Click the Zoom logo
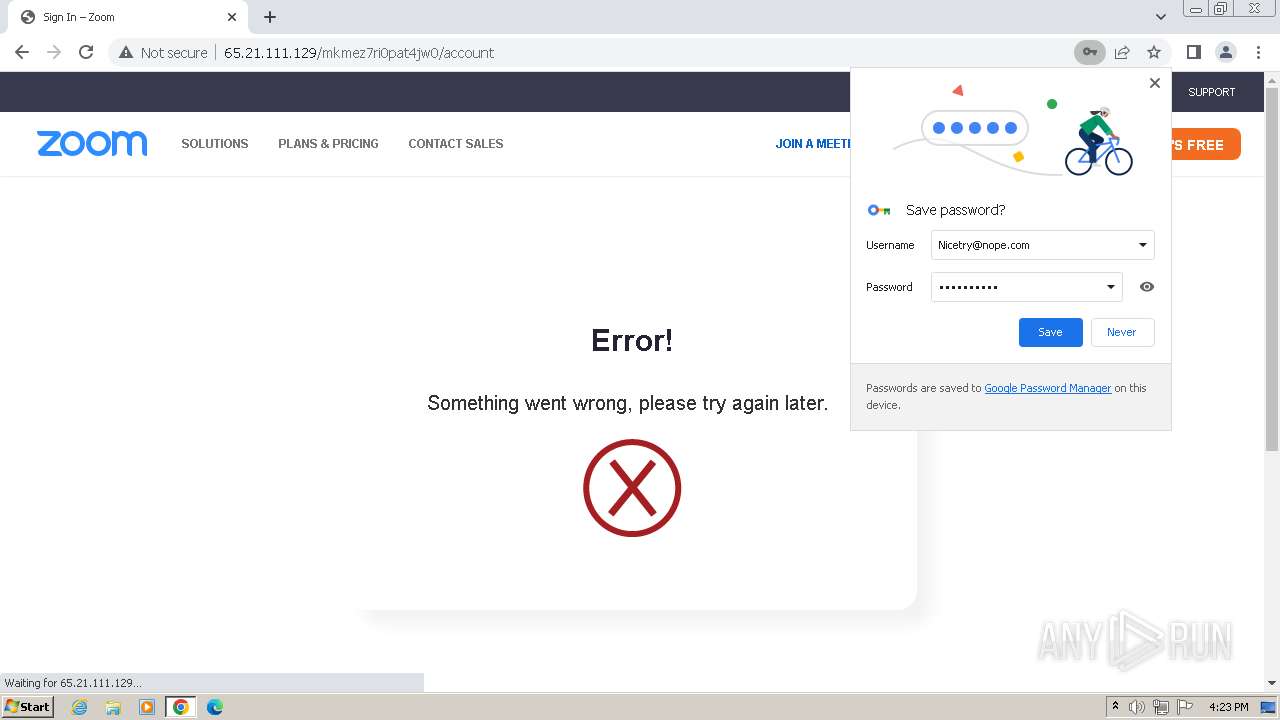 (92, 144)
